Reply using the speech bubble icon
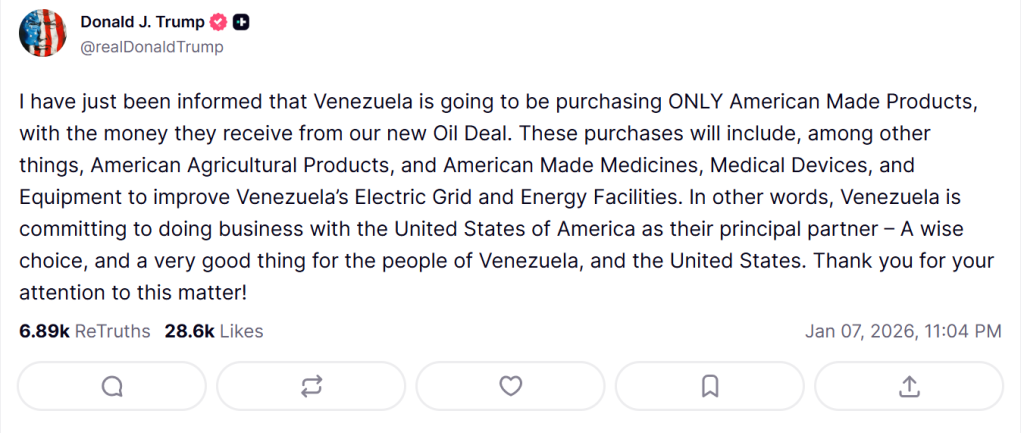Viewport: 1024px width, 433px height. tap(112, 386)
